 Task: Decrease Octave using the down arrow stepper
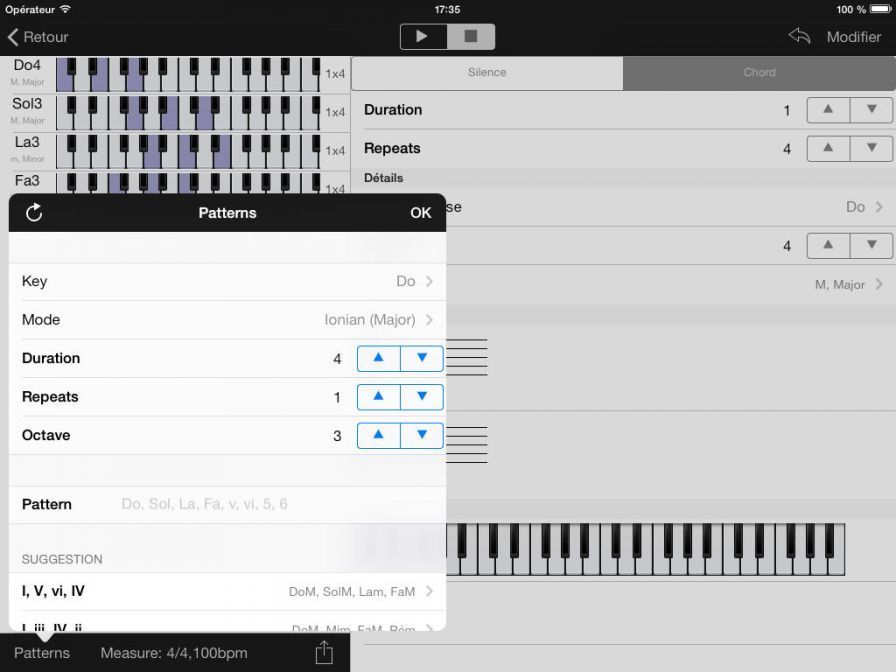point(420,435)
